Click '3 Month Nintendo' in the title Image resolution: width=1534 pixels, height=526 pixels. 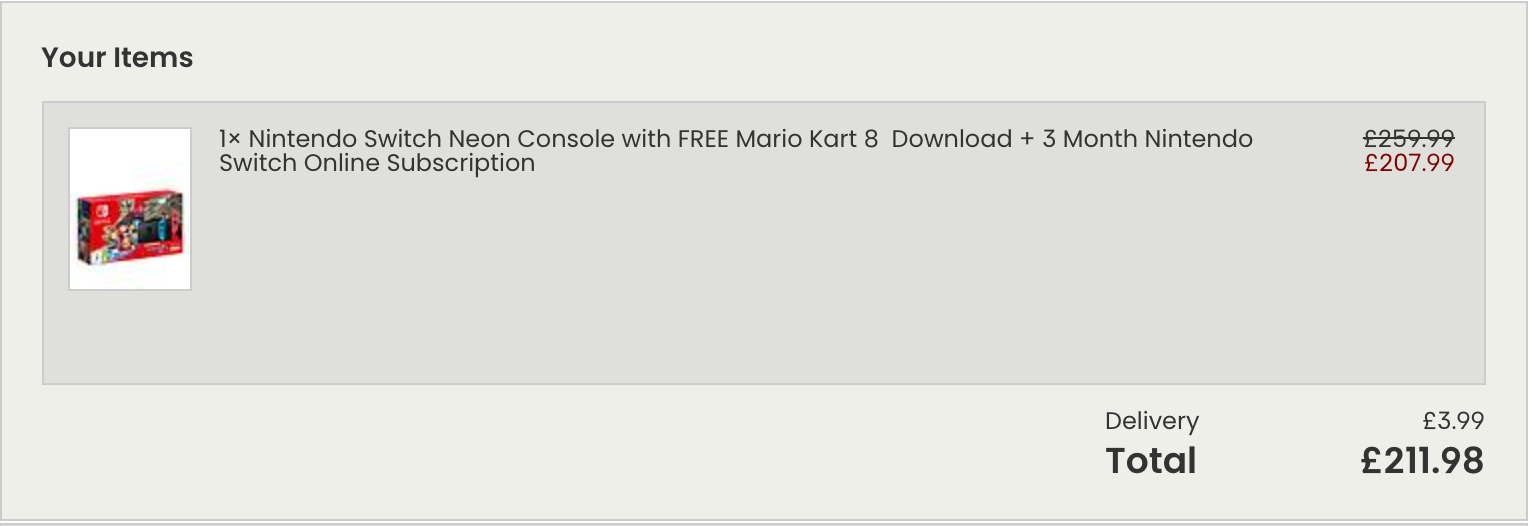[1147, 139]
